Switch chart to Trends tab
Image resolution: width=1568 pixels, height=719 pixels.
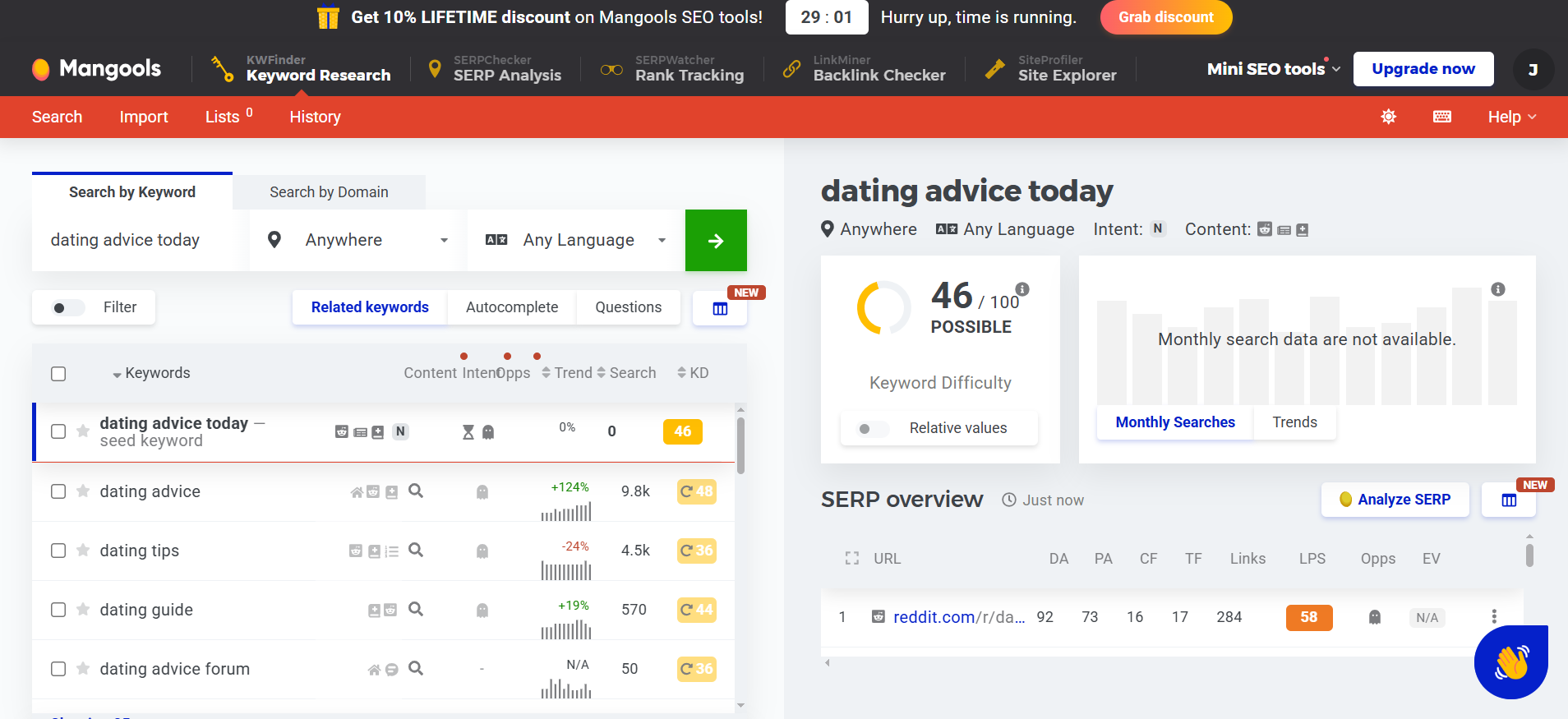1294,422
